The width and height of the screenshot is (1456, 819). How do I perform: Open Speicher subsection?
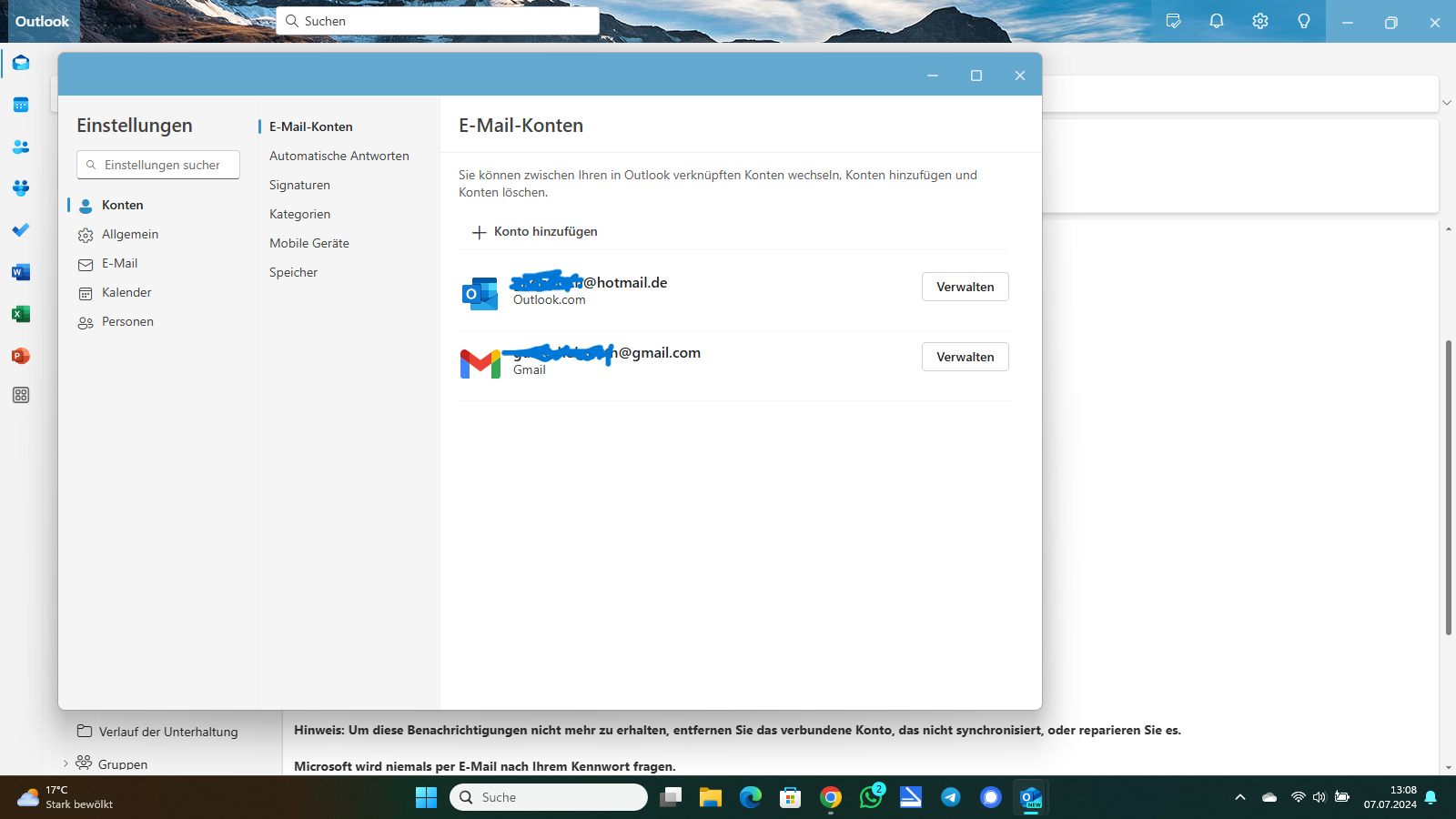pyautogui.click(x=293, y=272)
